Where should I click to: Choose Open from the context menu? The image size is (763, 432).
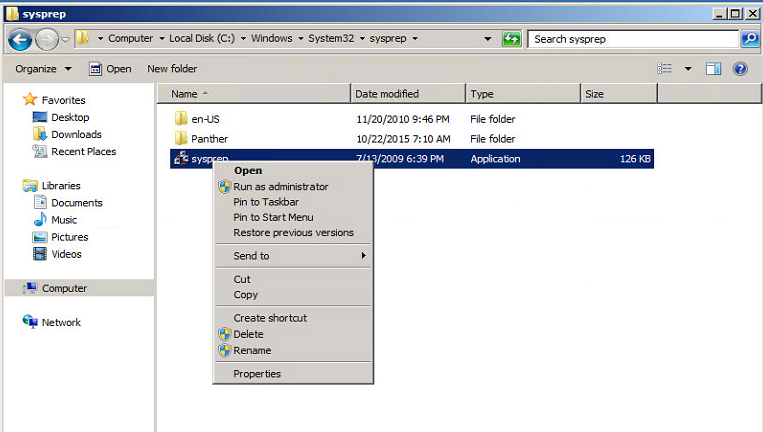(x=293, y=170)
